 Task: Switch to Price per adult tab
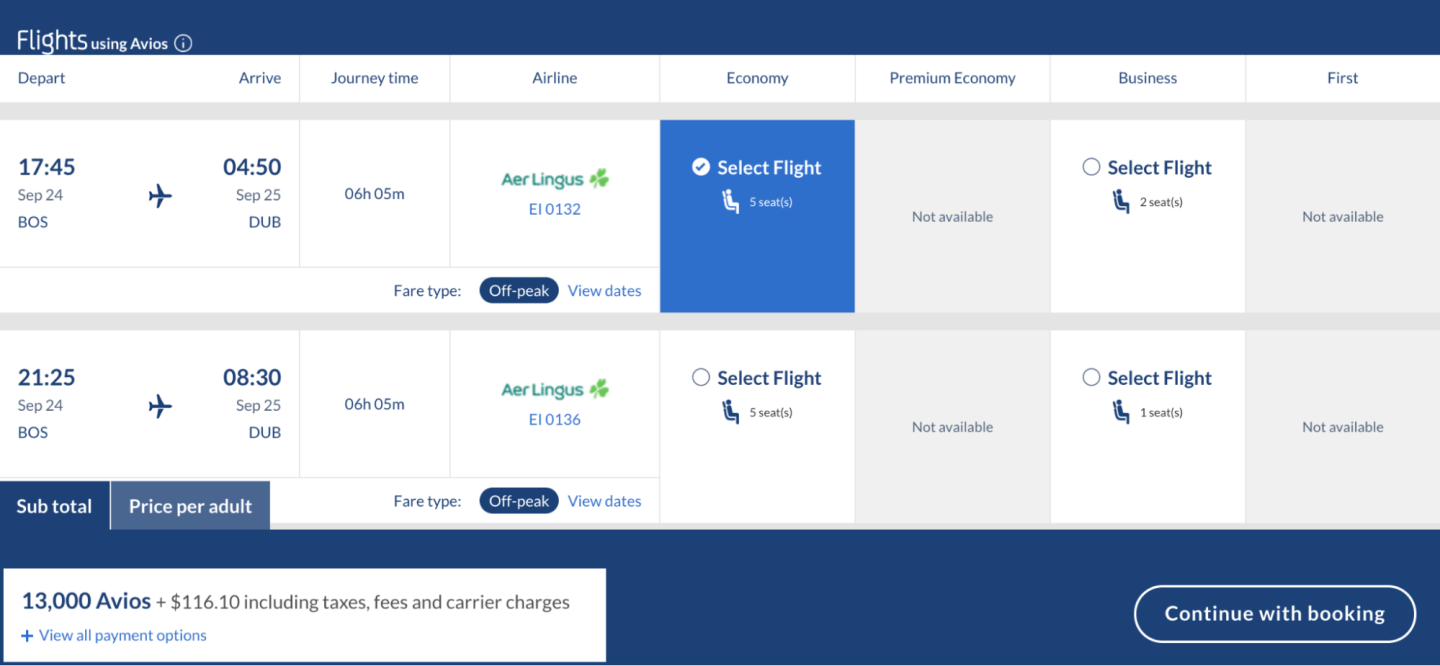[190, 506]
